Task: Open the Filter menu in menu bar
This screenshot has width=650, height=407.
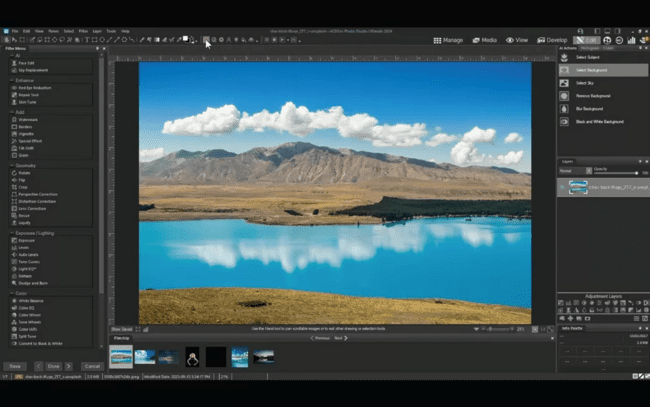Action: point(83,31)
